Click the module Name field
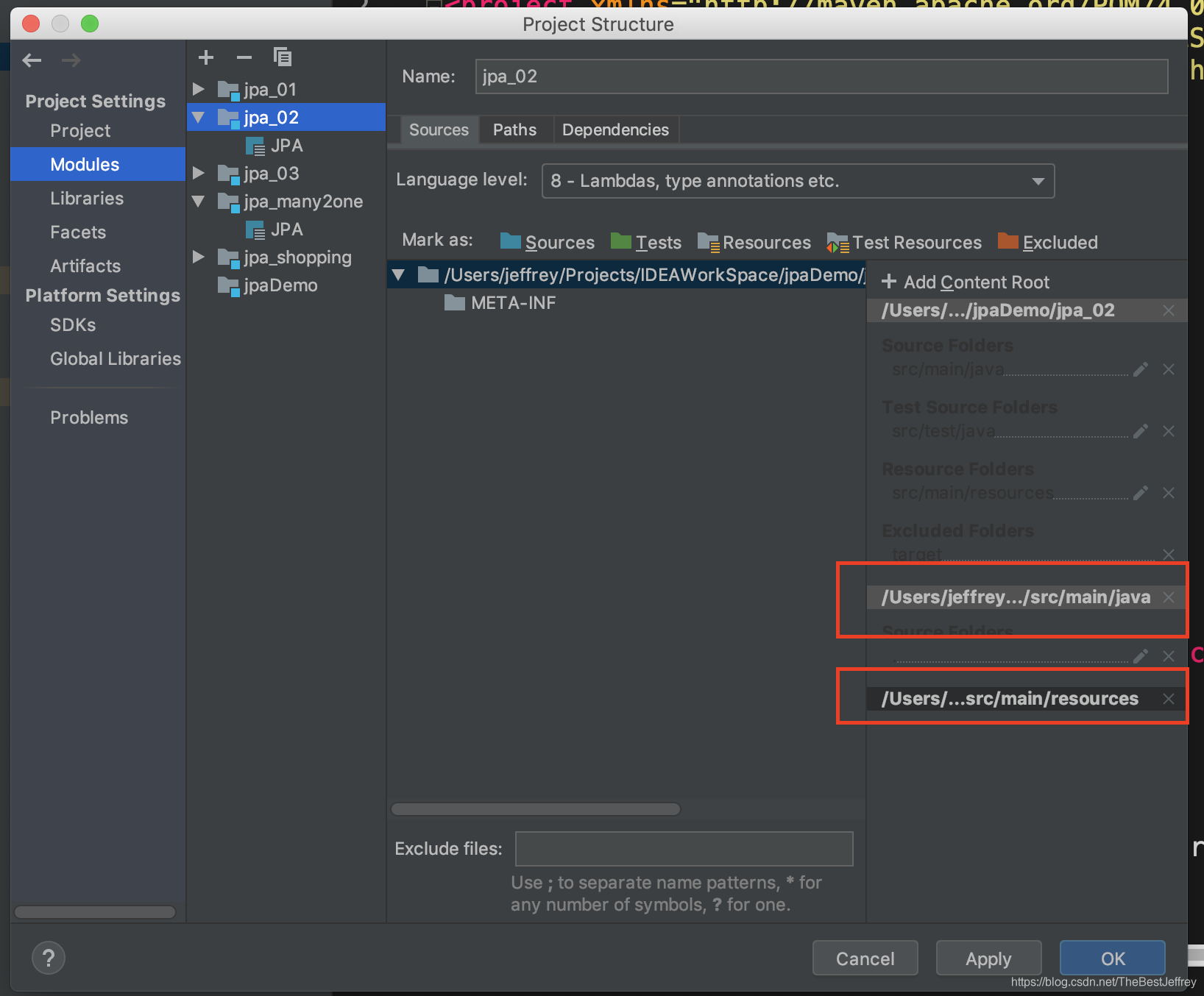The height and width of the screenshot is (996, 1204). 821,77
